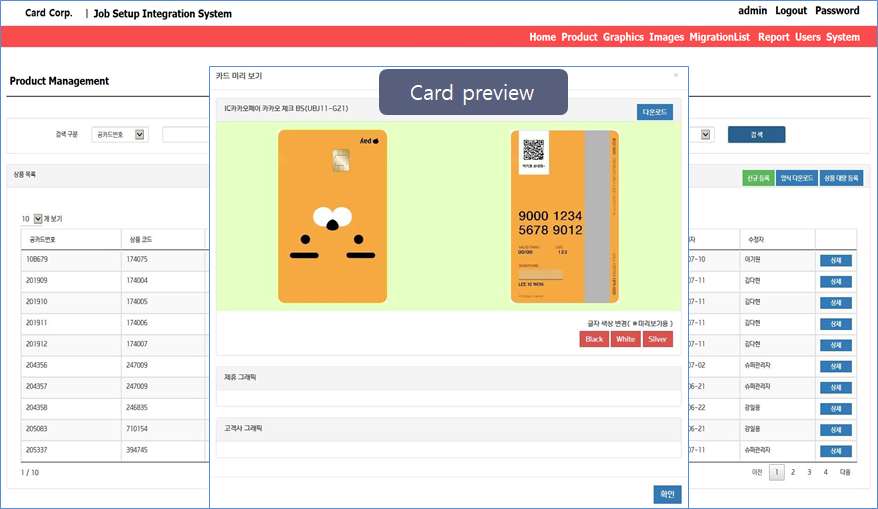Set text color to Black
Screen dimensions: 878x509
click(594, 339)
